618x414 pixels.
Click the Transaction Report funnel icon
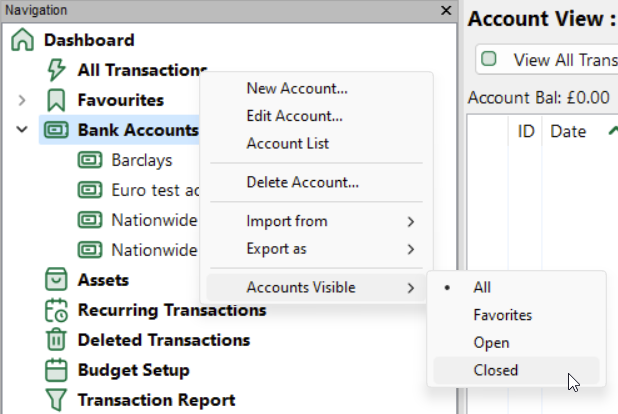pos(56,400)
